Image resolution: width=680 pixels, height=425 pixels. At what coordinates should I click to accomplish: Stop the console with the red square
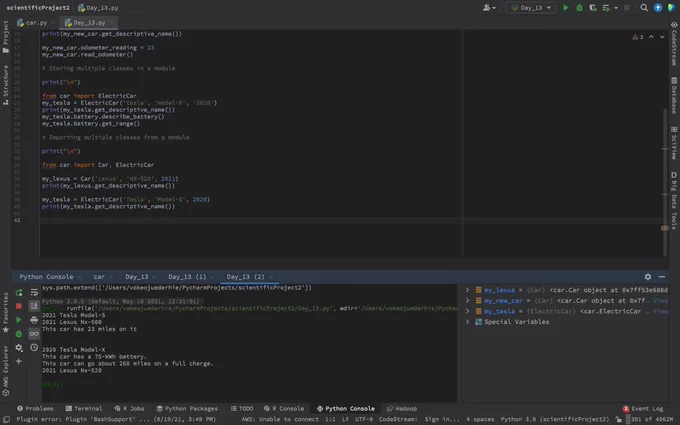coord(19,306)
